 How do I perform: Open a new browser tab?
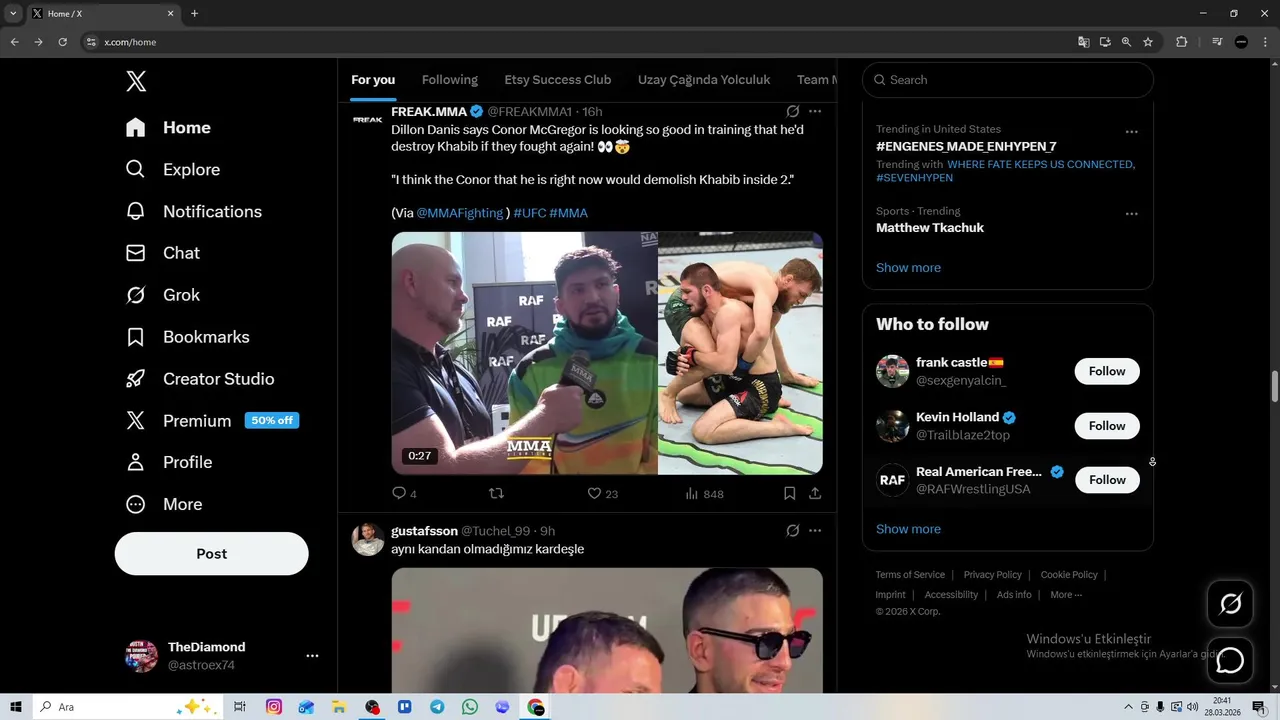[194, 13]
